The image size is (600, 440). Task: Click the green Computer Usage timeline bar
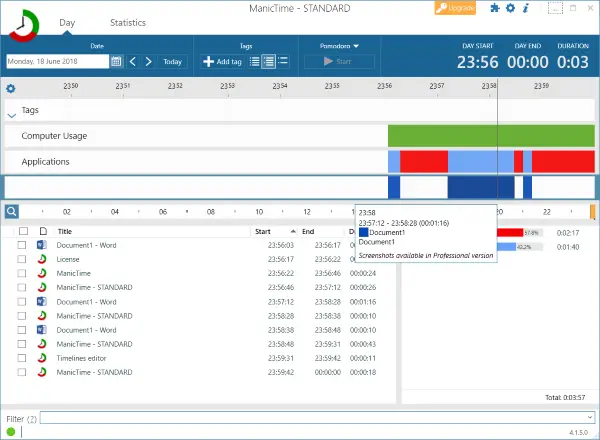point(491,136)
